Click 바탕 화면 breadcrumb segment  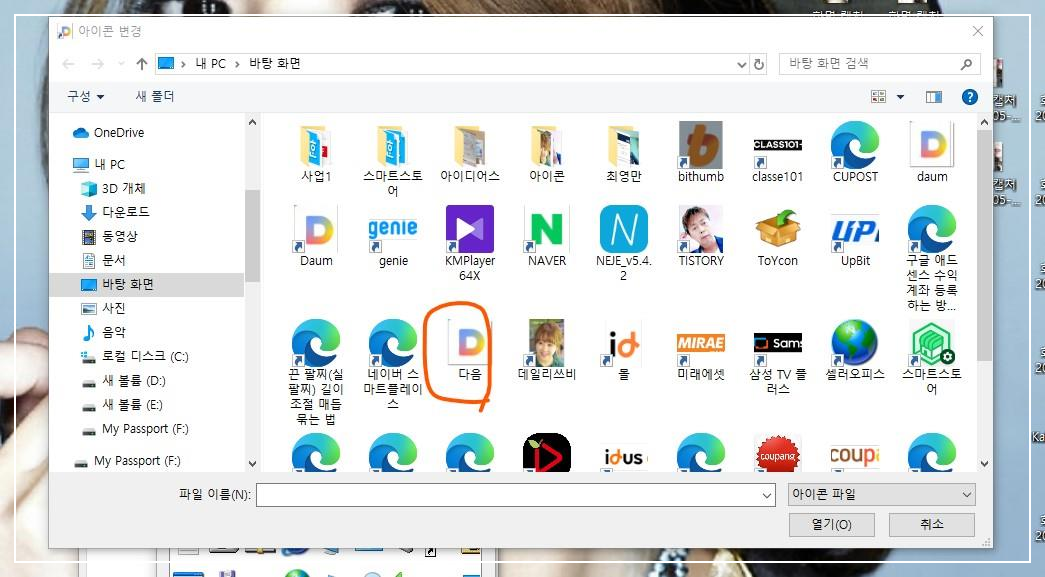click(x=275, y=64)
